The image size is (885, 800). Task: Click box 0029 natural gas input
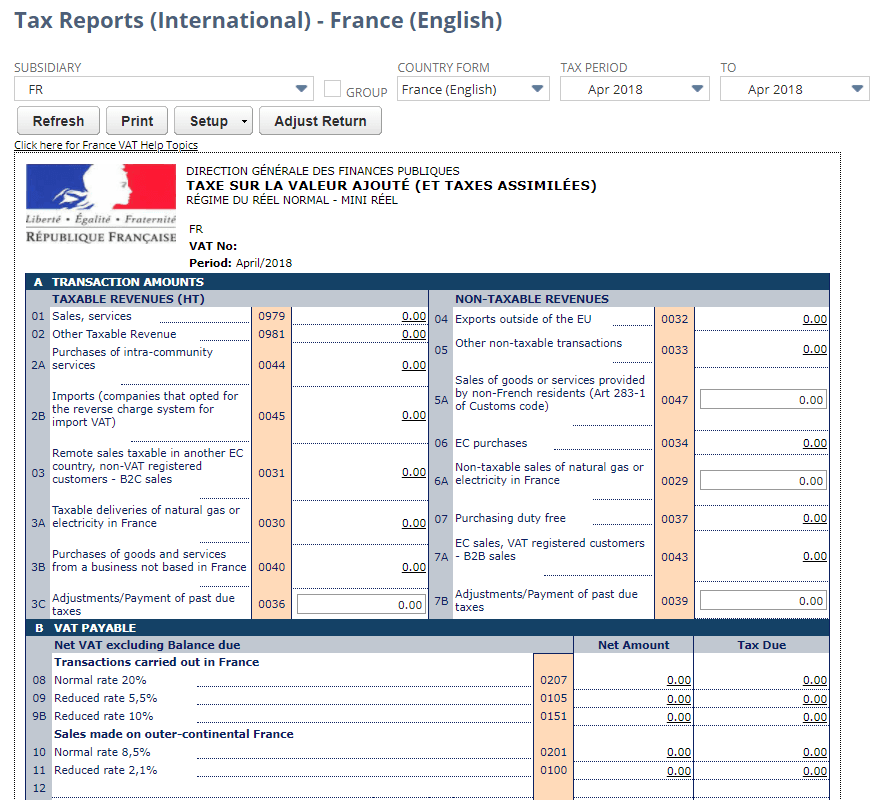(763, 481)
